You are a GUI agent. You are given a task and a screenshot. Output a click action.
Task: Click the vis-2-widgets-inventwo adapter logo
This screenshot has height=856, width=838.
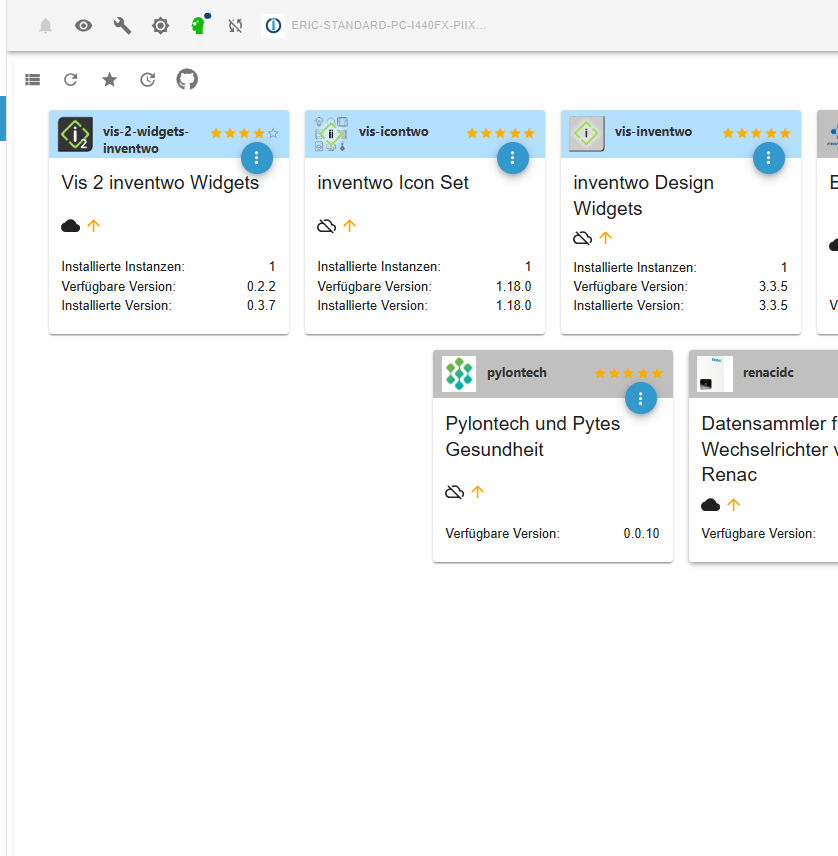point(75,134)
